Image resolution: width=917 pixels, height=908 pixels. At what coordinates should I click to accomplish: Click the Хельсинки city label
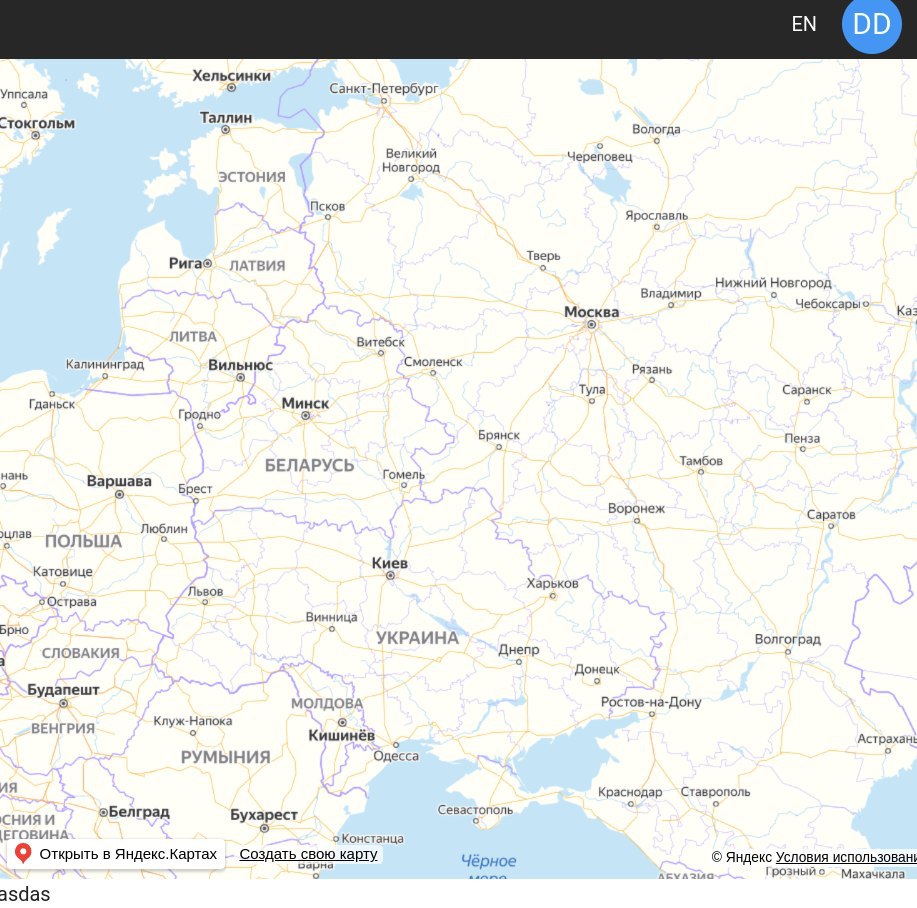point(232,75)
